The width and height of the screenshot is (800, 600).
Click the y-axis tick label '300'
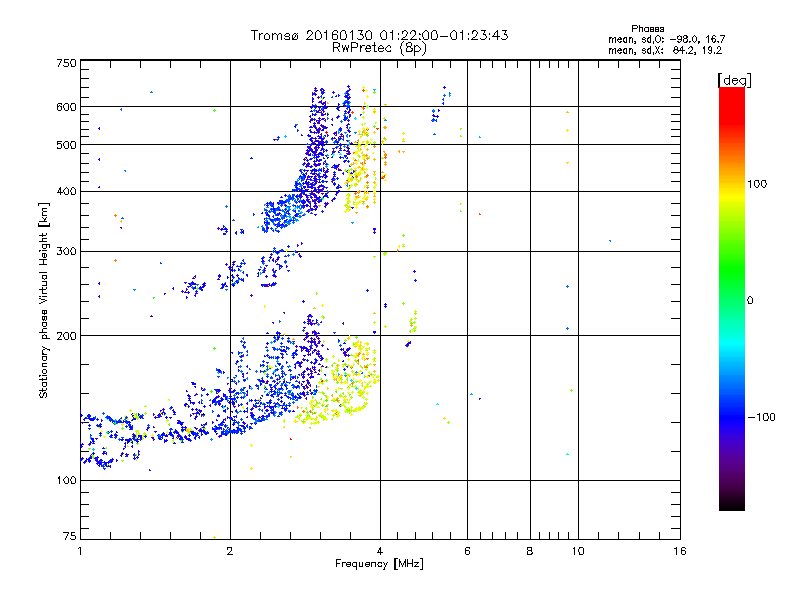[66, 251]
